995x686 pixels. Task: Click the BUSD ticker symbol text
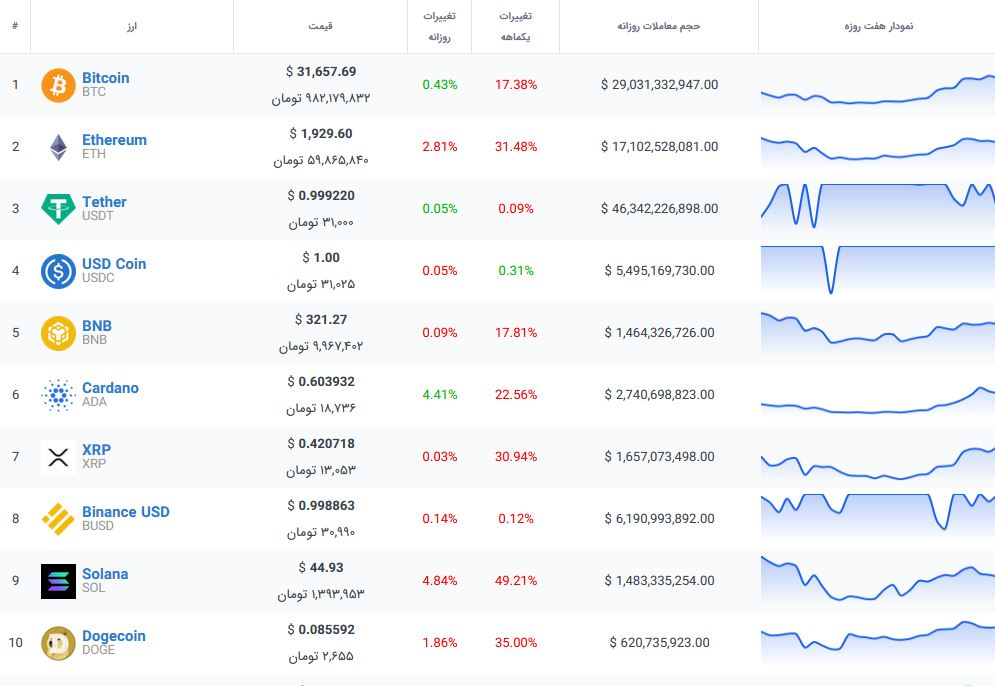tap(98, 526)
